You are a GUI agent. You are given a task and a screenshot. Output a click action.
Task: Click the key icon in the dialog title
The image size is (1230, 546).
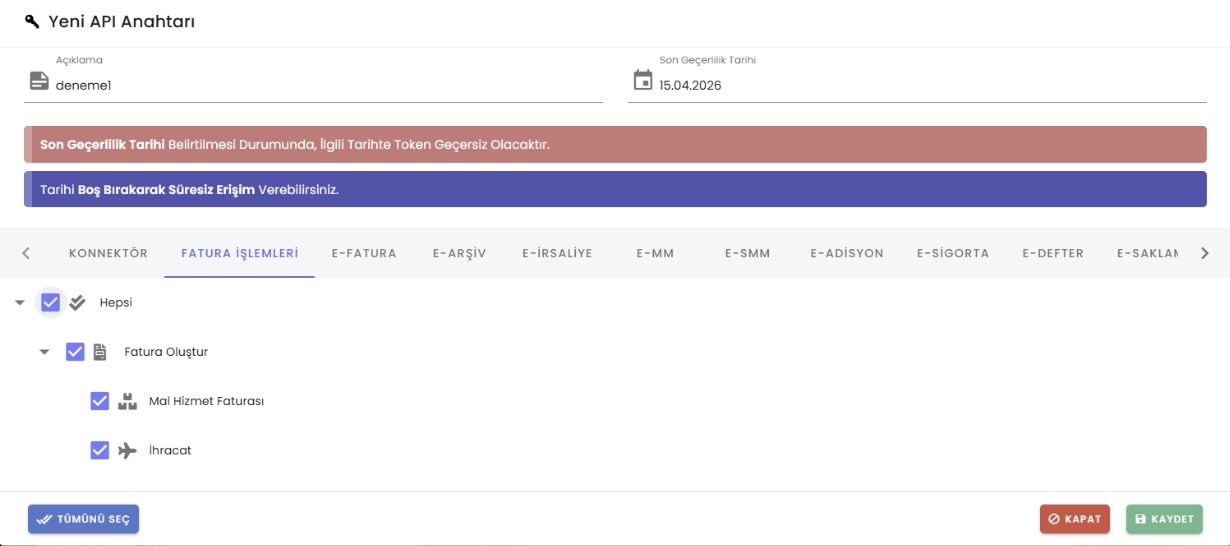(32, 21)
